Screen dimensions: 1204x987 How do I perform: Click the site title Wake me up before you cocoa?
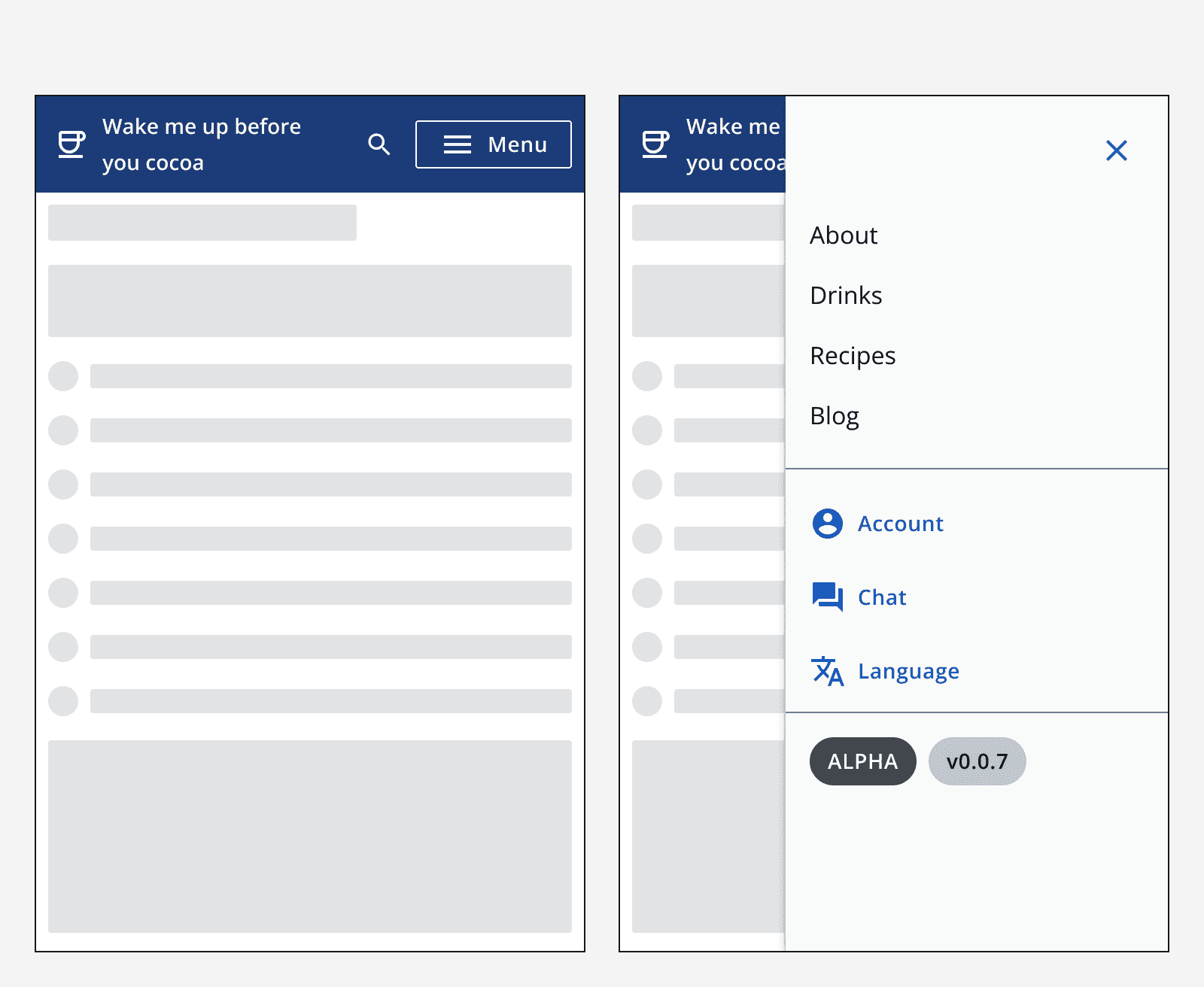[202, 144]
